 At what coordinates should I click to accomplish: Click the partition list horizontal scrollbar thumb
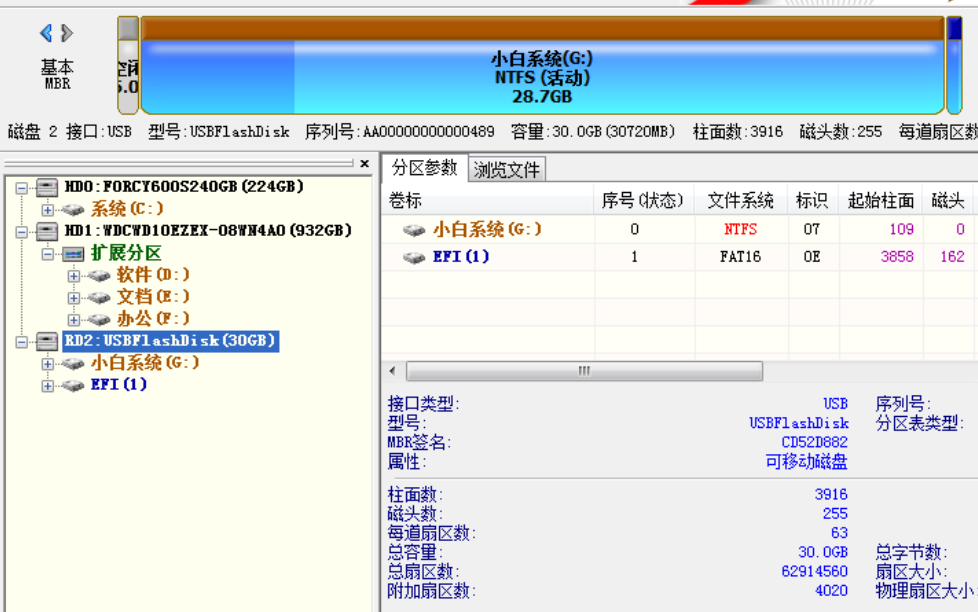(x=584, y=371)
